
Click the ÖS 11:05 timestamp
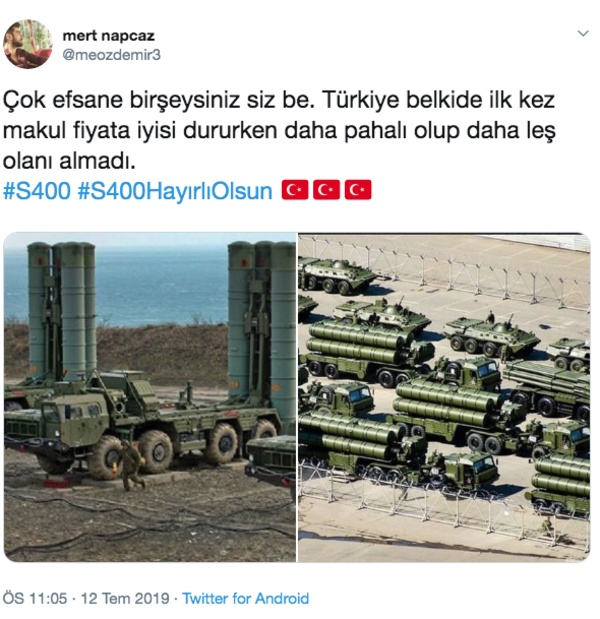click(35, 598)
